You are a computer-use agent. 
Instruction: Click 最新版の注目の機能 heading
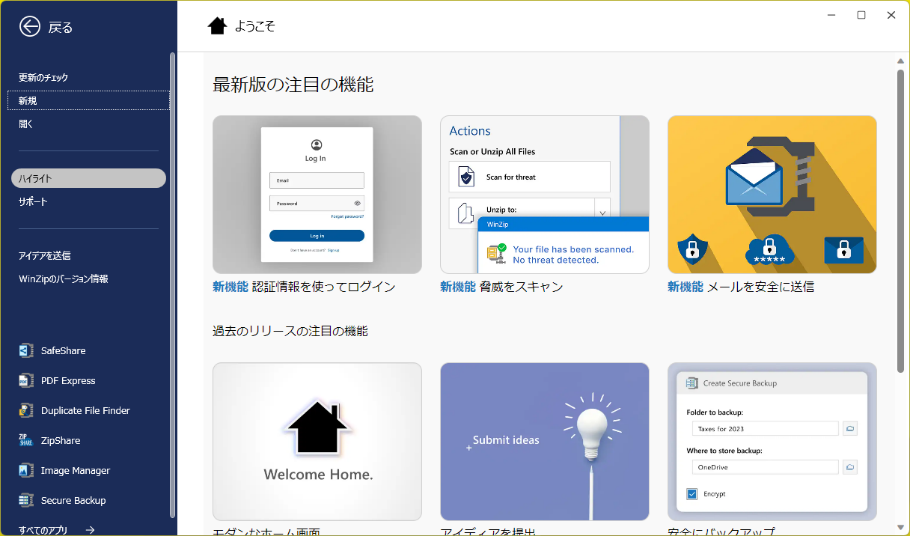pos(293,85)
